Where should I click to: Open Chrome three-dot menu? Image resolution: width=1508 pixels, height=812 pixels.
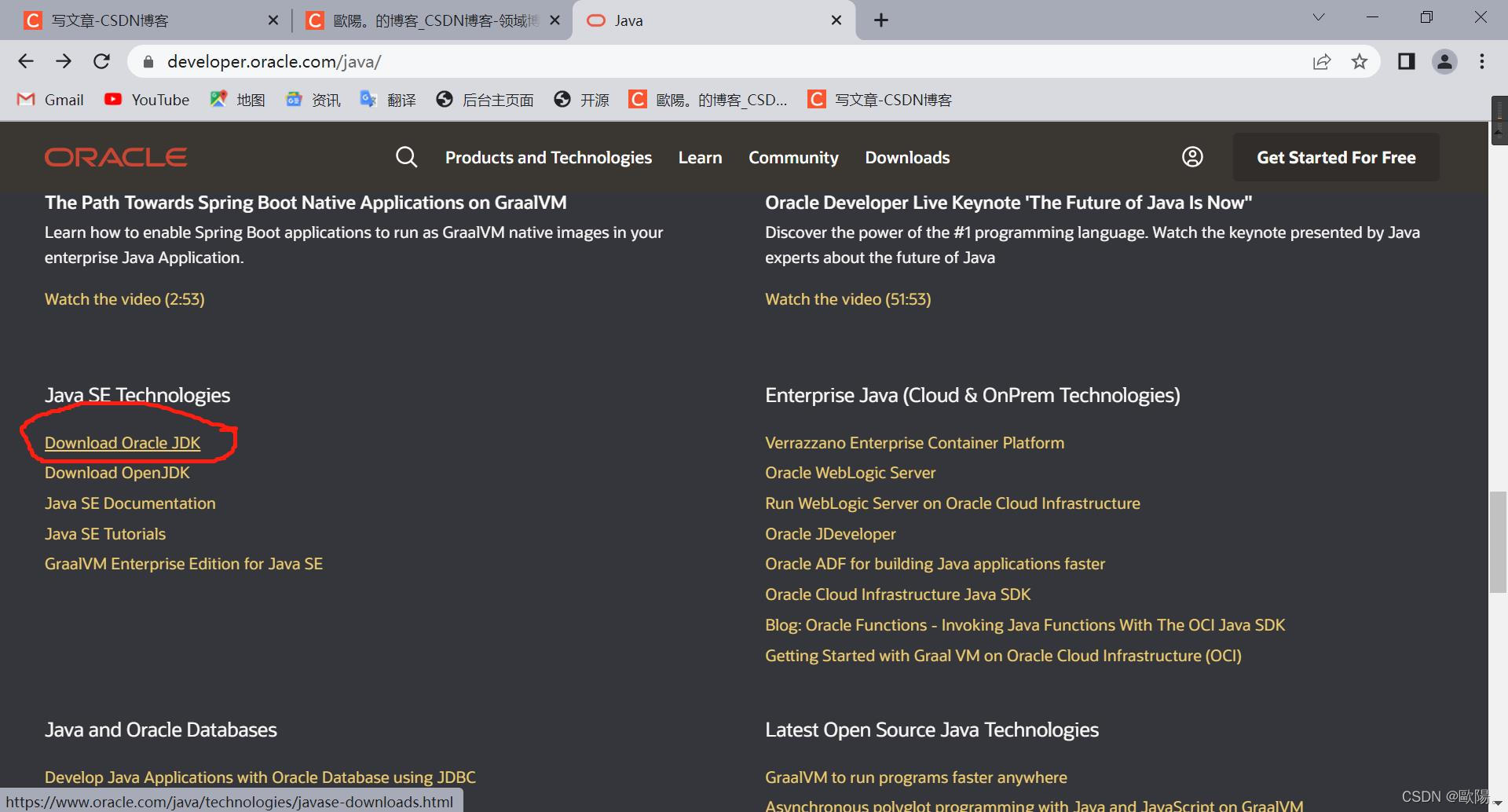point(1482,61)
